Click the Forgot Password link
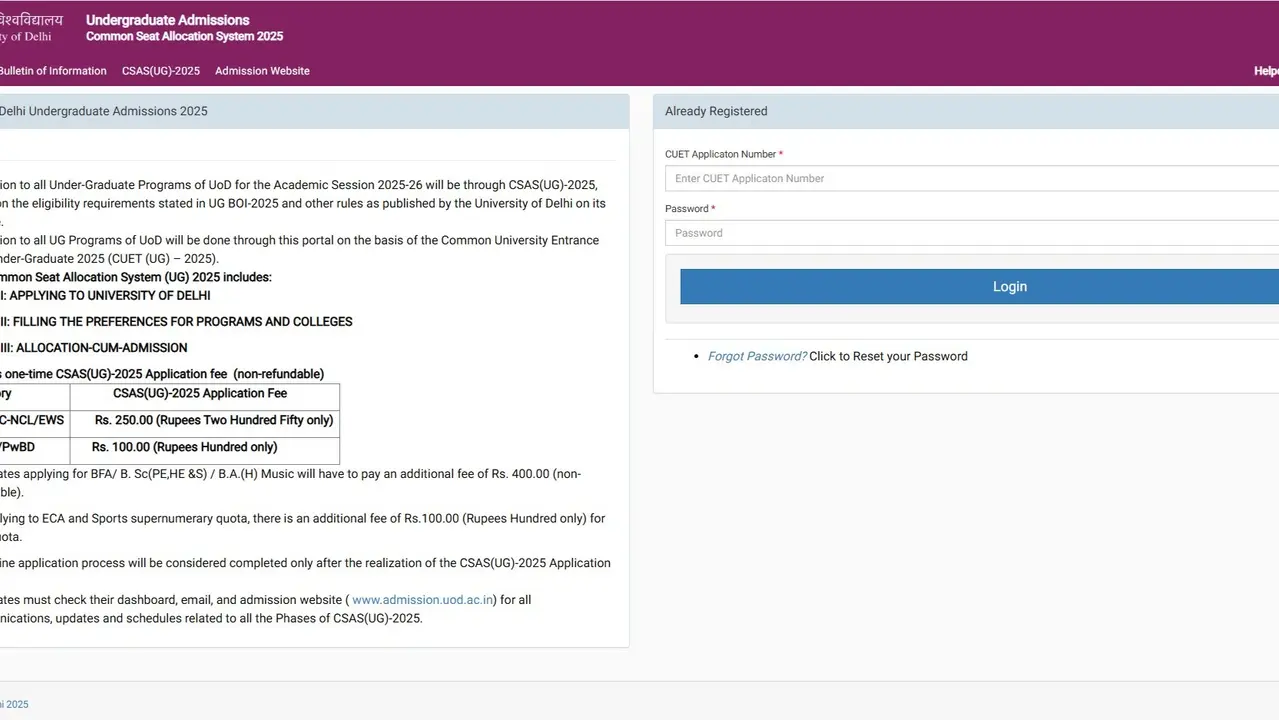Image resolution: width=1279 pixels, height=720 pixels. (757, 356)
